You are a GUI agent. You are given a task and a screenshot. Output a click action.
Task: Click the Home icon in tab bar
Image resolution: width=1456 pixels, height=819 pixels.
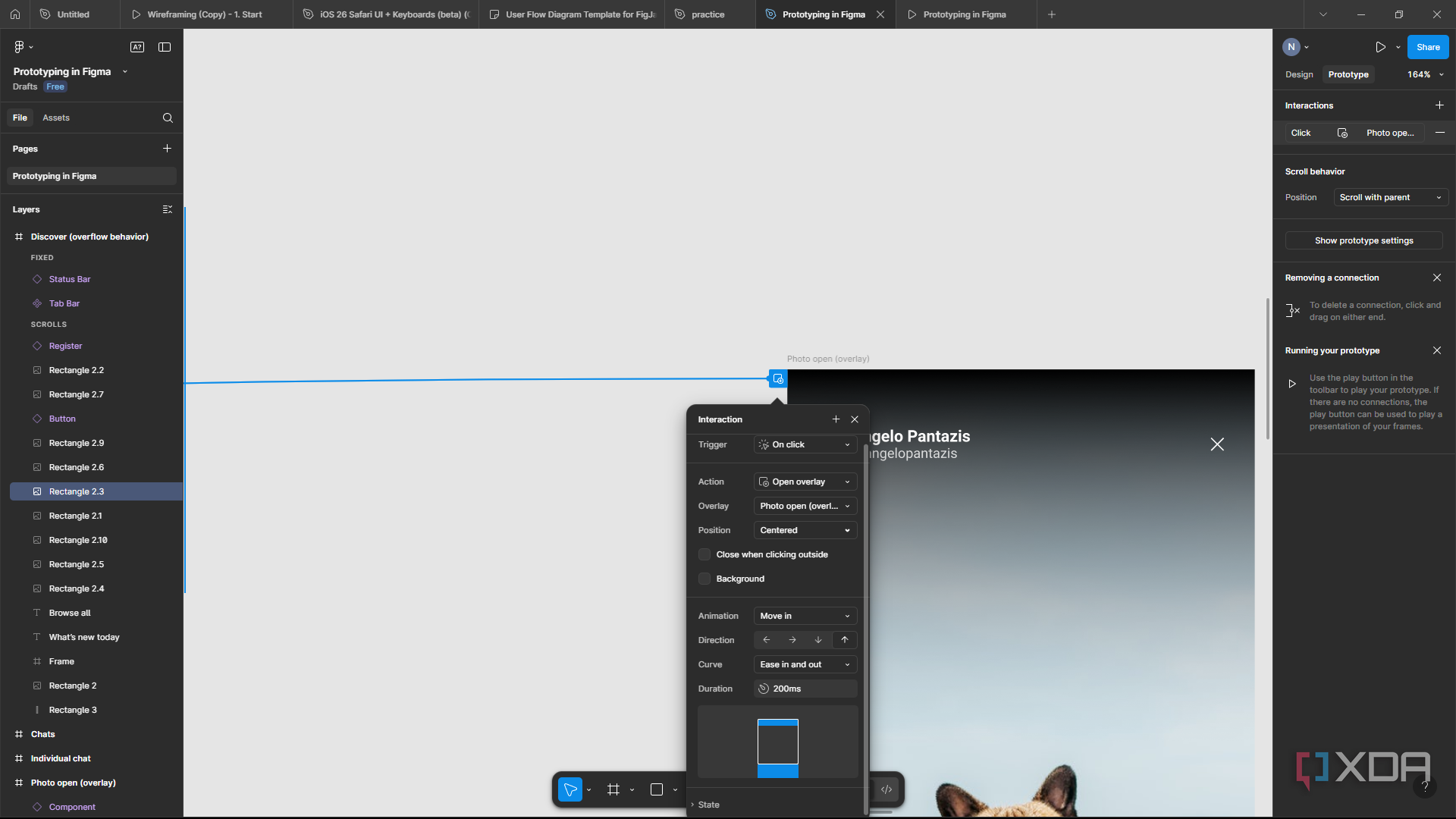coord(15,14)
